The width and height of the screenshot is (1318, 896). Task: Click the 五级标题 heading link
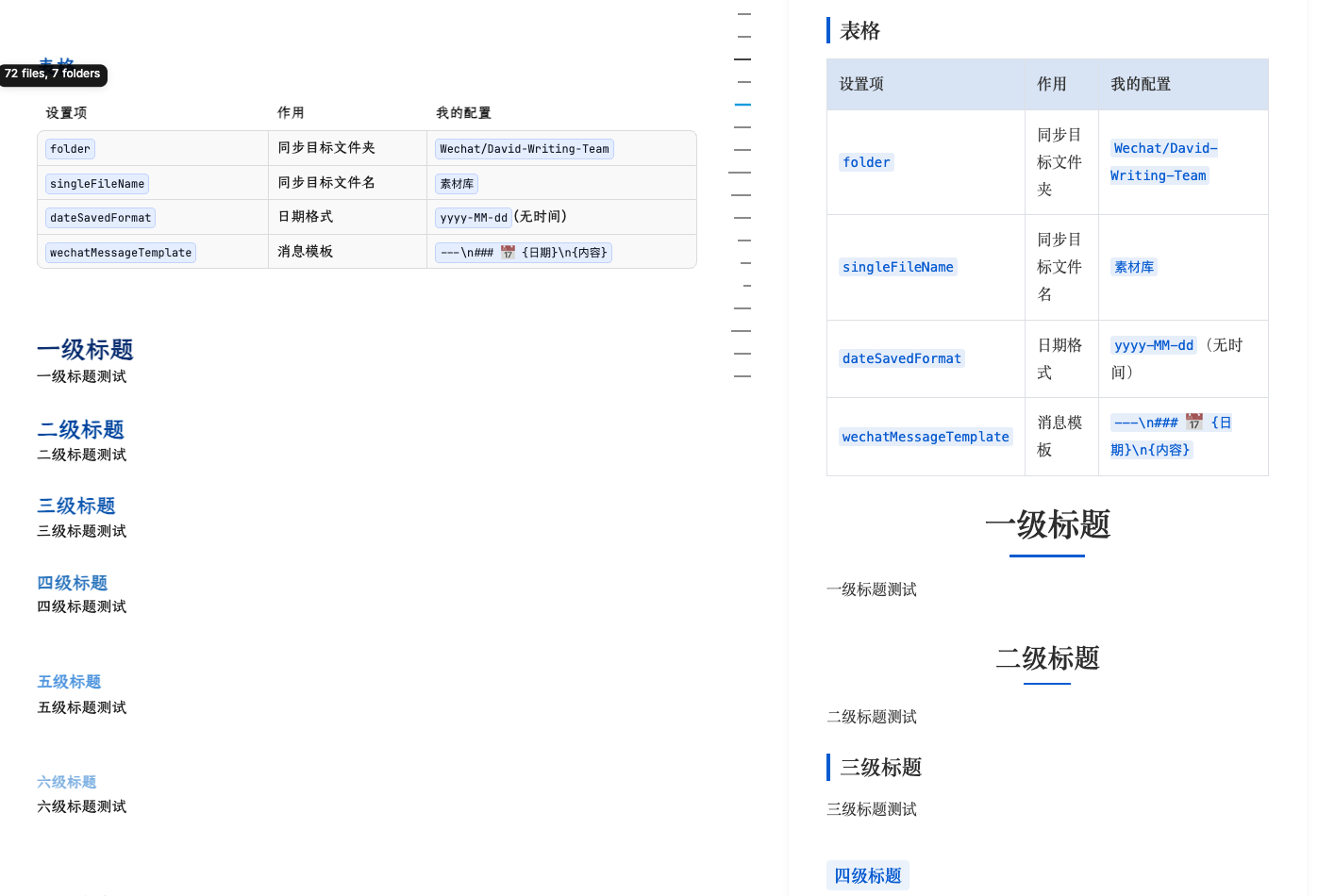pos(69,681)
